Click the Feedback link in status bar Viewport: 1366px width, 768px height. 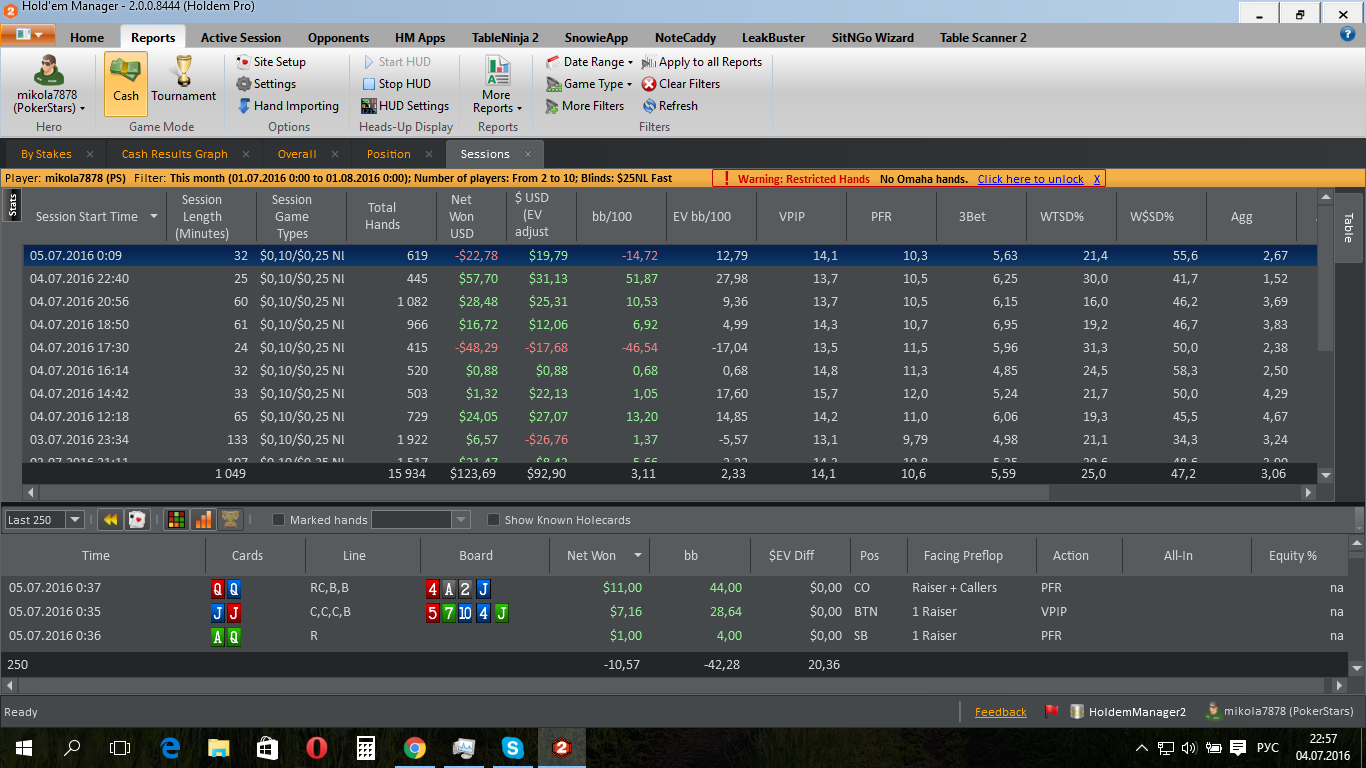[x=1000, y=712]
